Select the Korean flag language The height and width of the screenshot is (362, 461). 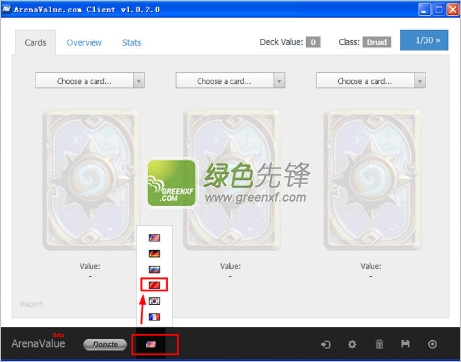tap(154, 301)
